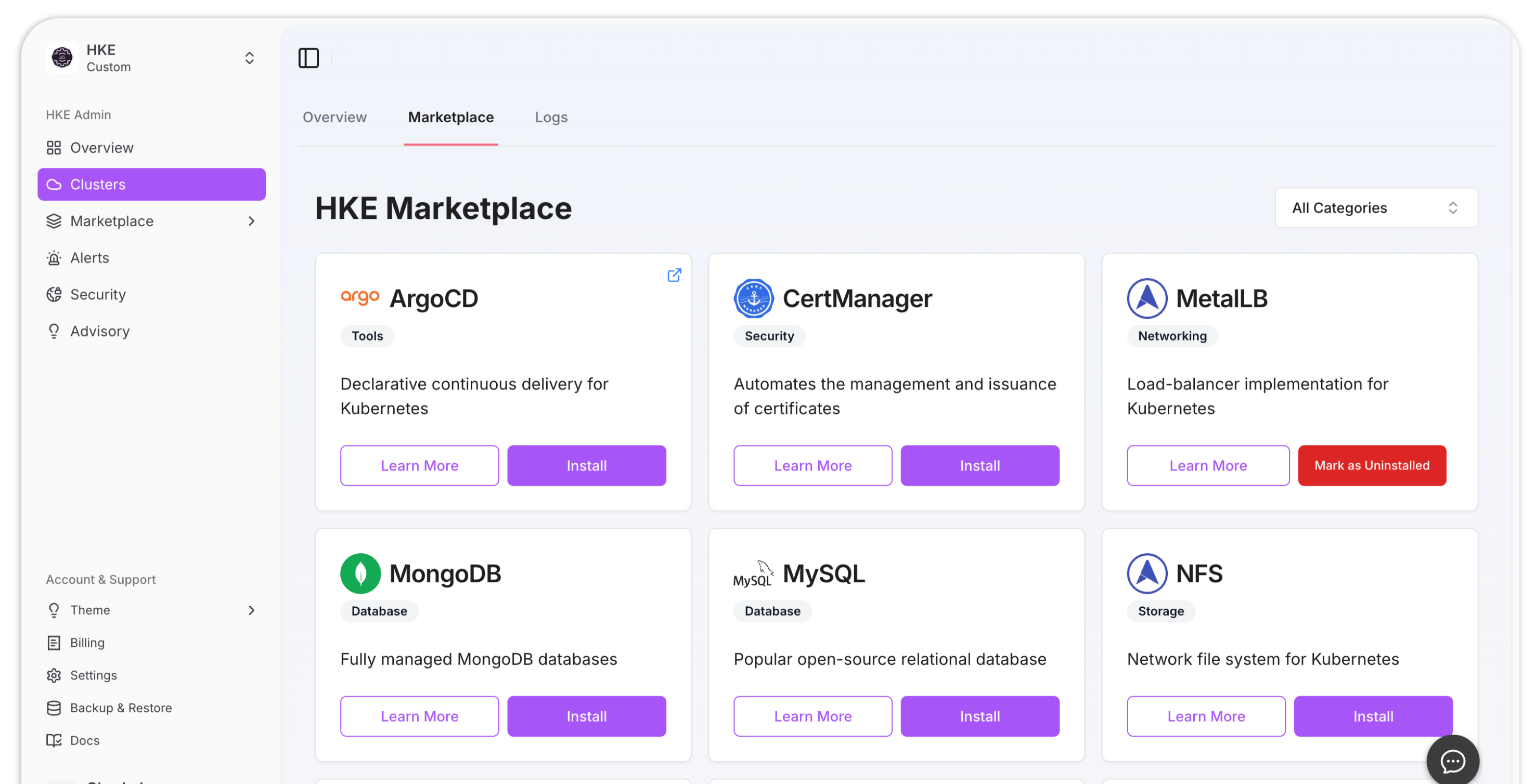This screenshot has width=1535, height=784.
Task: Click the Billing receipt icon
Action: (x=54, y=643)
